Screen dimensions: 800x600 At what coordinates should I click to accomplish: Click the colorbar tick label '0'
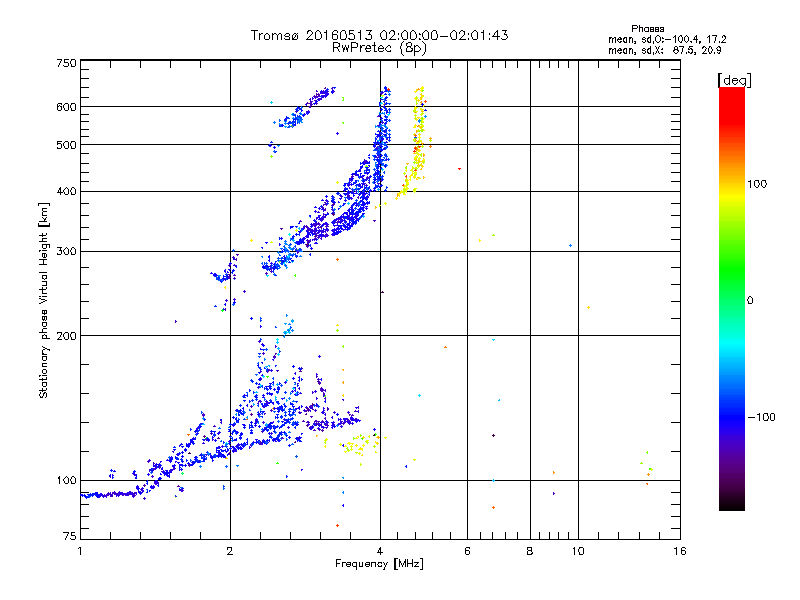pos(749,300)
